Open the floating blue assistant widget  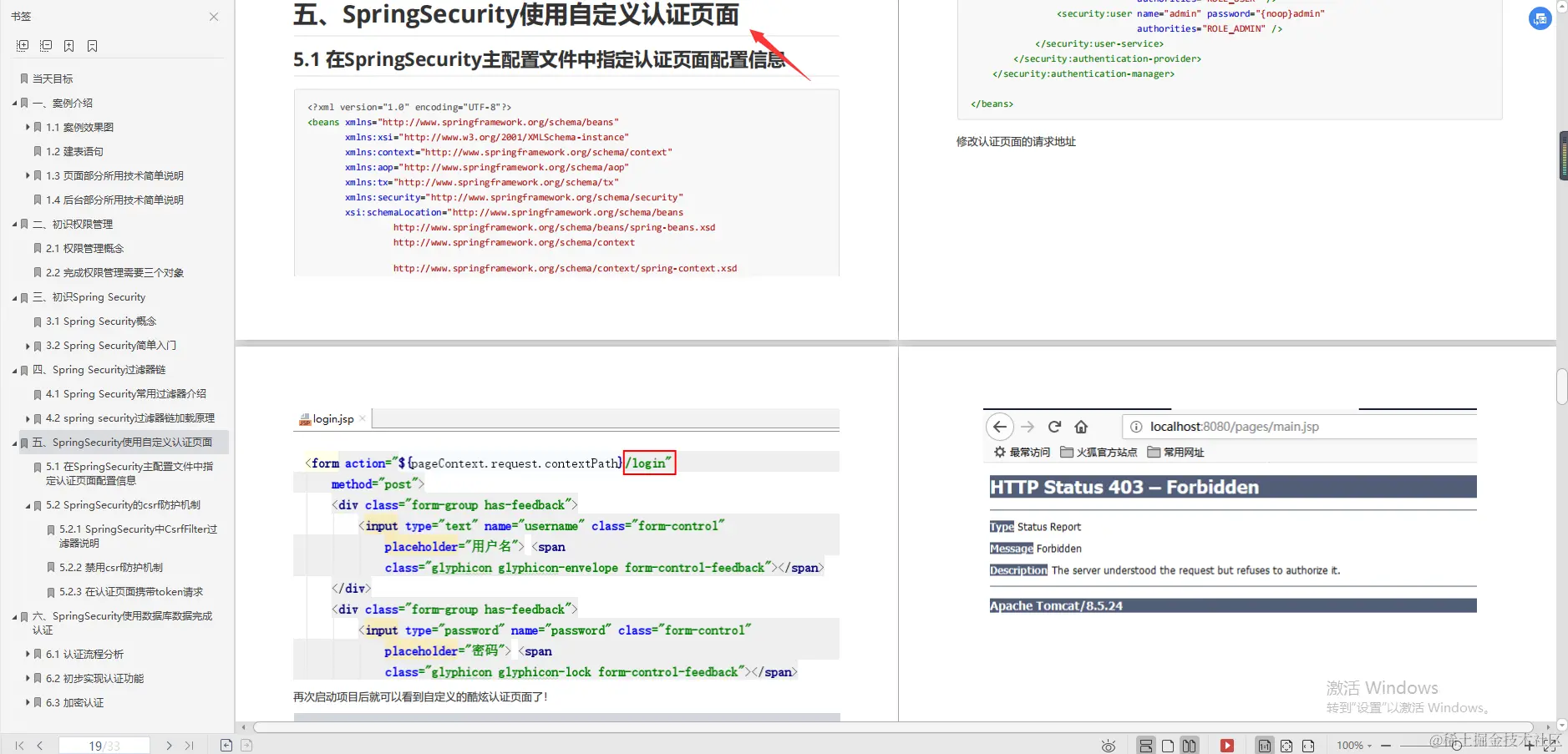tap(1540, 18)
